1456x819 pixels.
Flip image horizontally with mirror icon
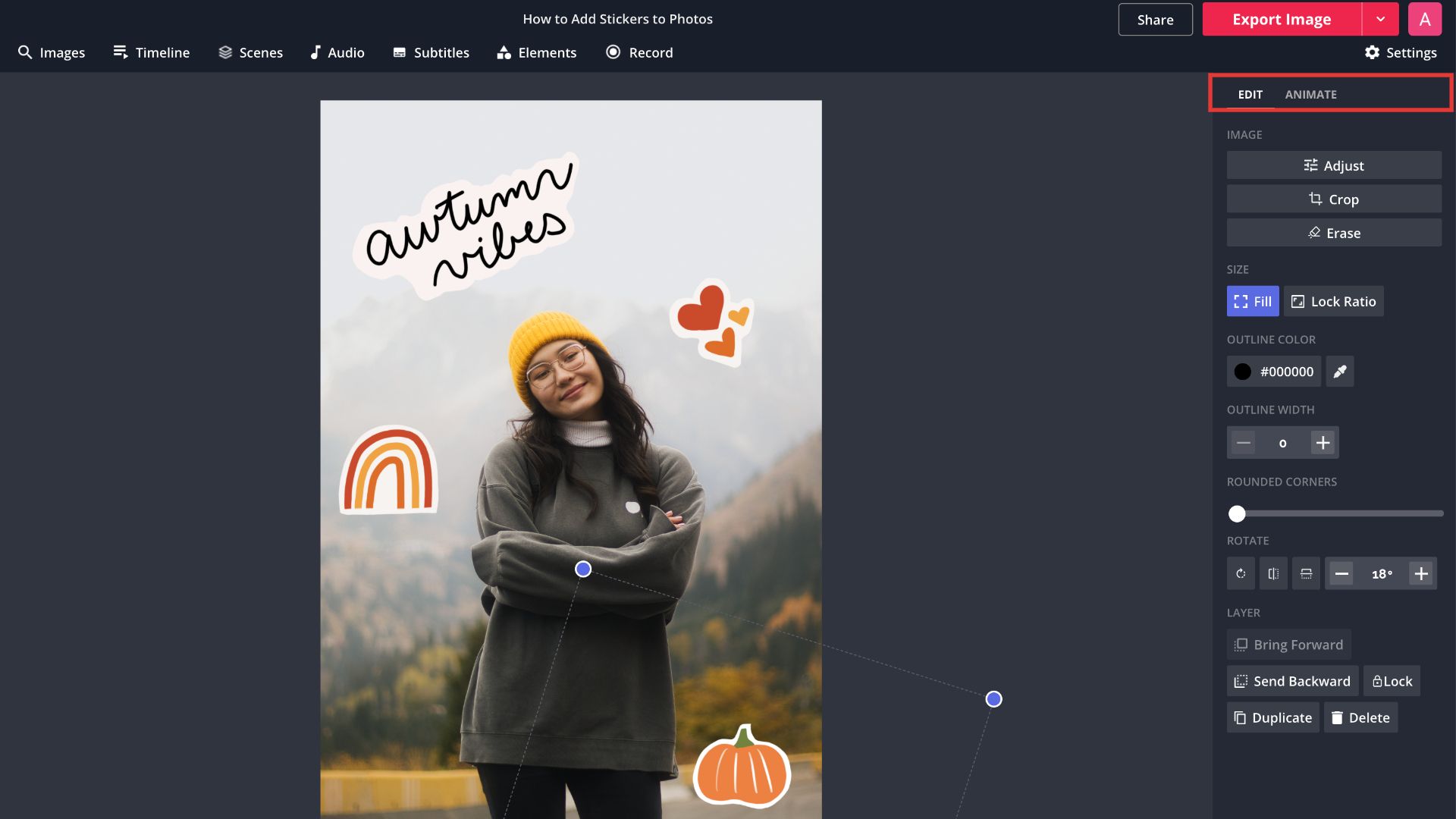tap(1273, 574)
